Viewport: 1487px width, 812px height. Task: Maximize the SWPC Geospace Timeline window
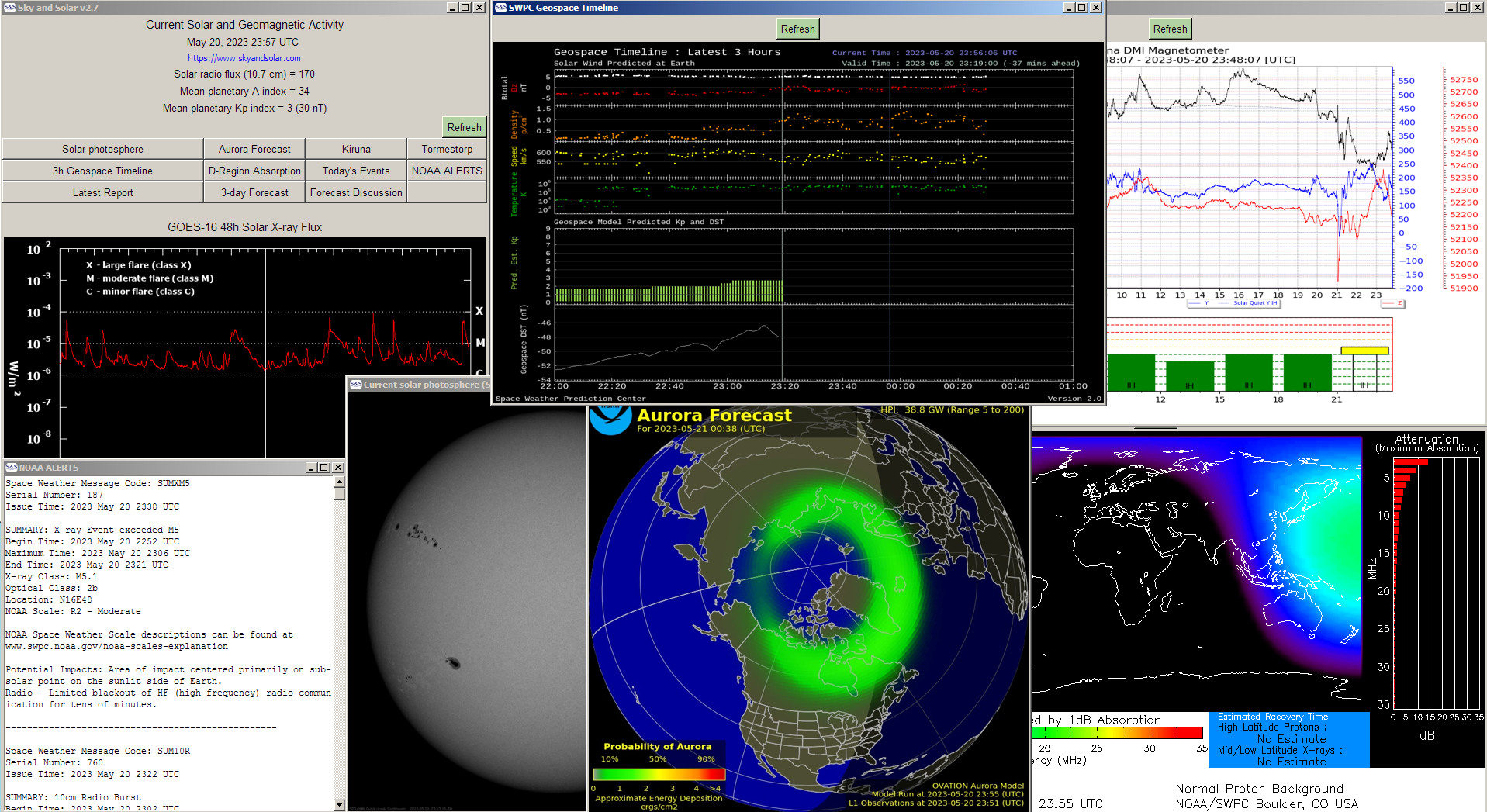(1082, 7)
